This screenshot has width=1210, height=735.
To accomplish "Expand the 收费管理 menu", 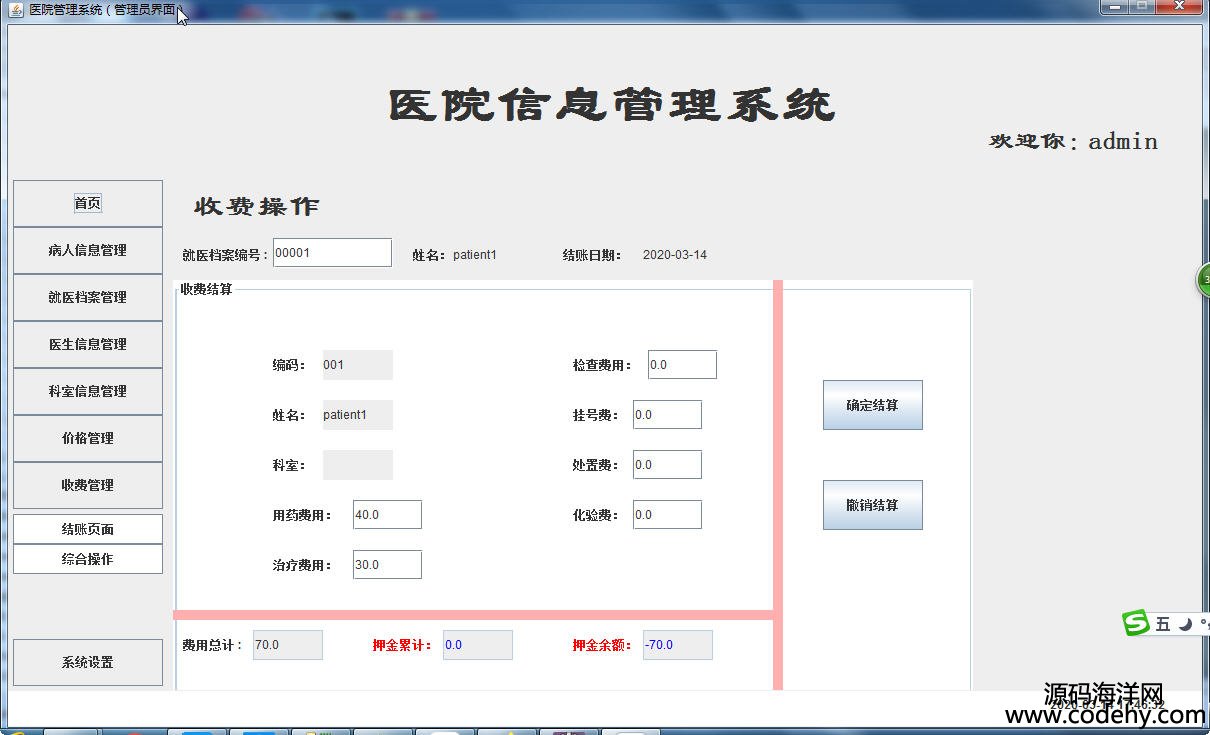I will tap(88, 485).
